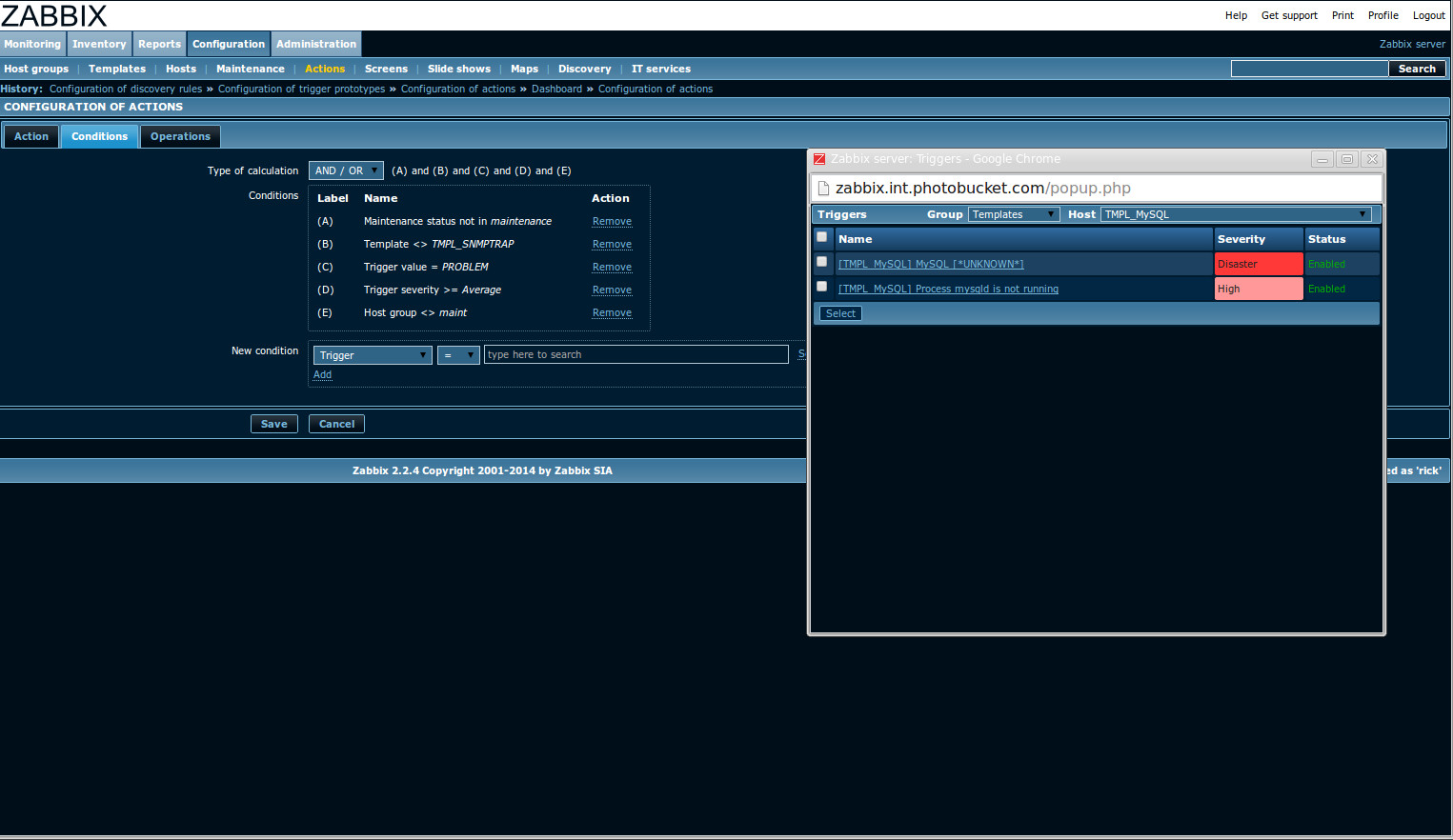Image resolution: width=1453 pixels, height=840 pixels.
Task: Open the Dashboard history link
Action: point(556,89)
